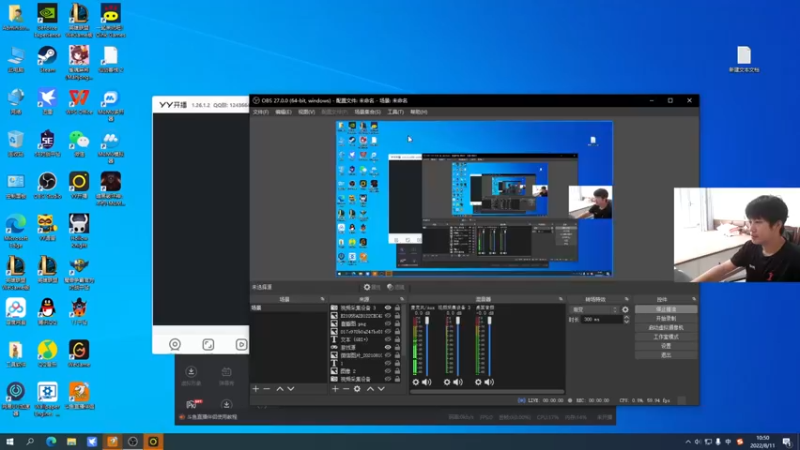Click fullscreen capture icon in YY开播 window

[x=208, y=344]
